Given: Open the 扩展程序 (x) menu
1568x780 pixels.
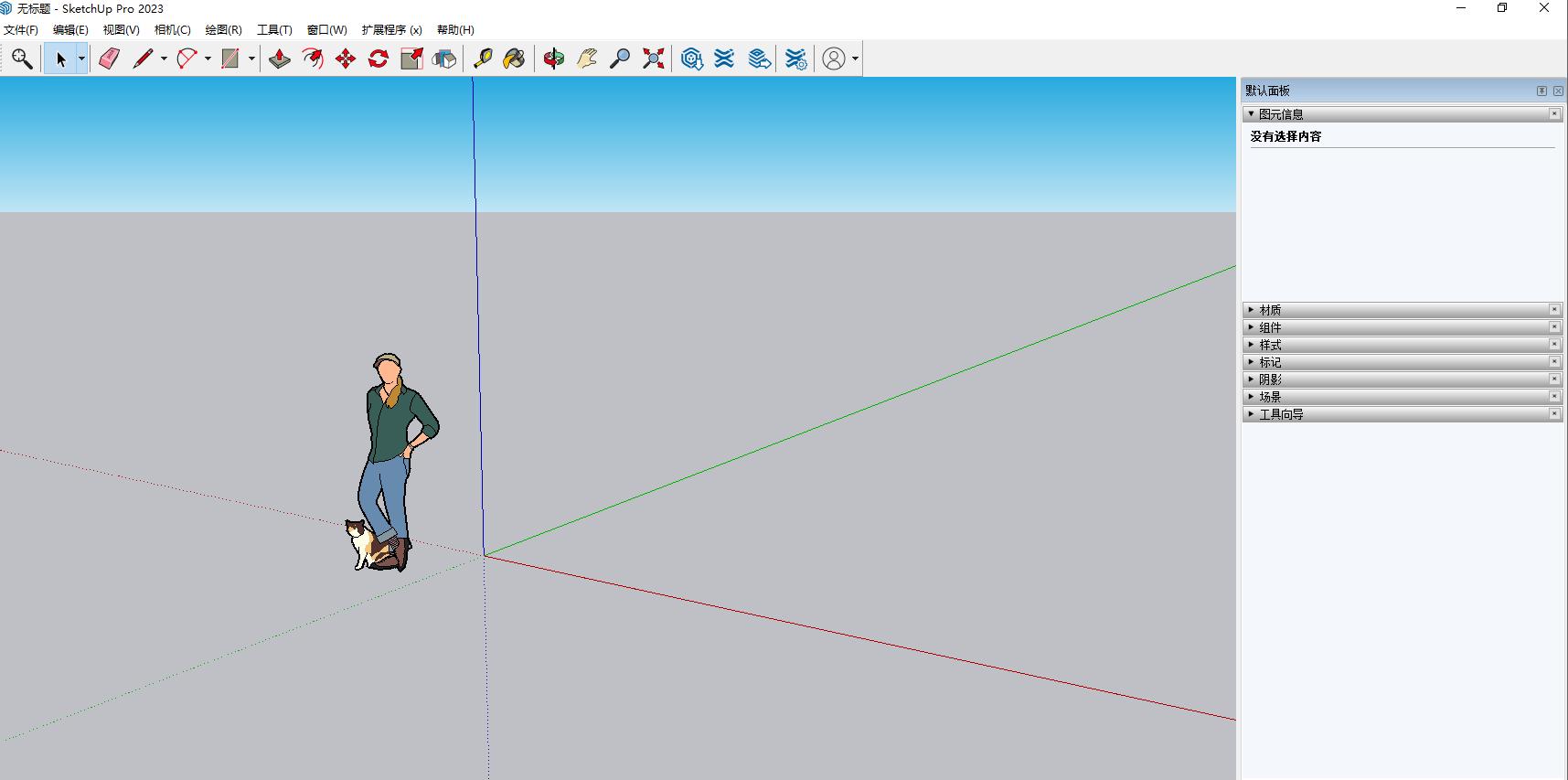Looking at the screenshot, I should [x=391, y=30].
